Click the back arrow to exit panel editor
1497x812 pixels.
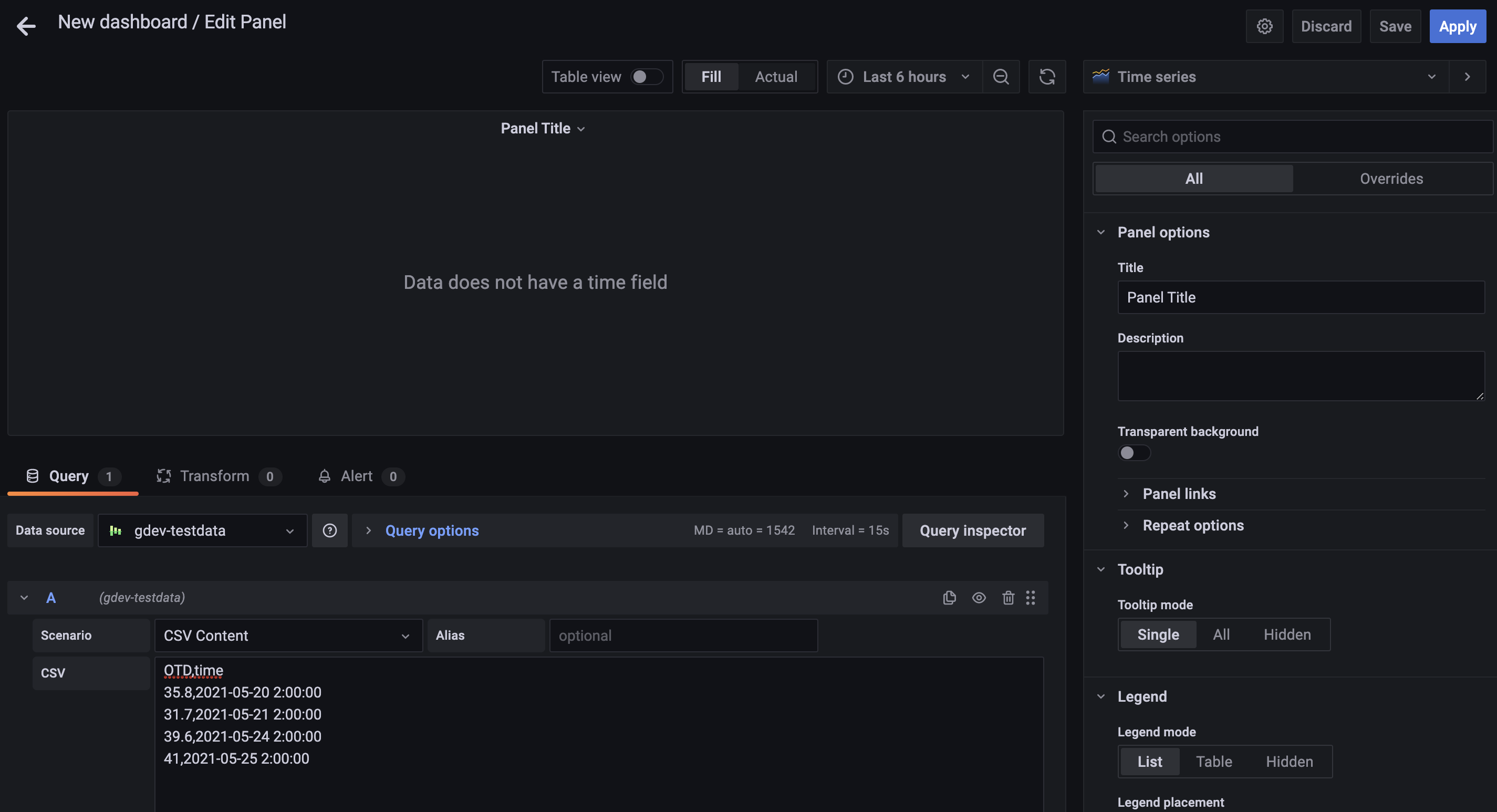click(26, 26)
